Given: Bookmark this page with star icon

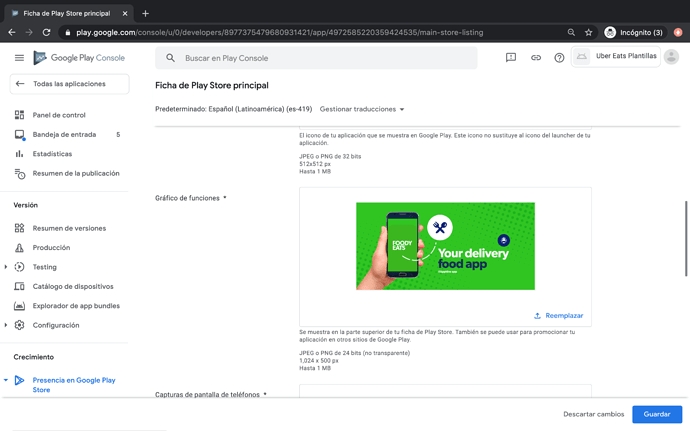Looking at the screenshot, I should [x=588, y=32].
